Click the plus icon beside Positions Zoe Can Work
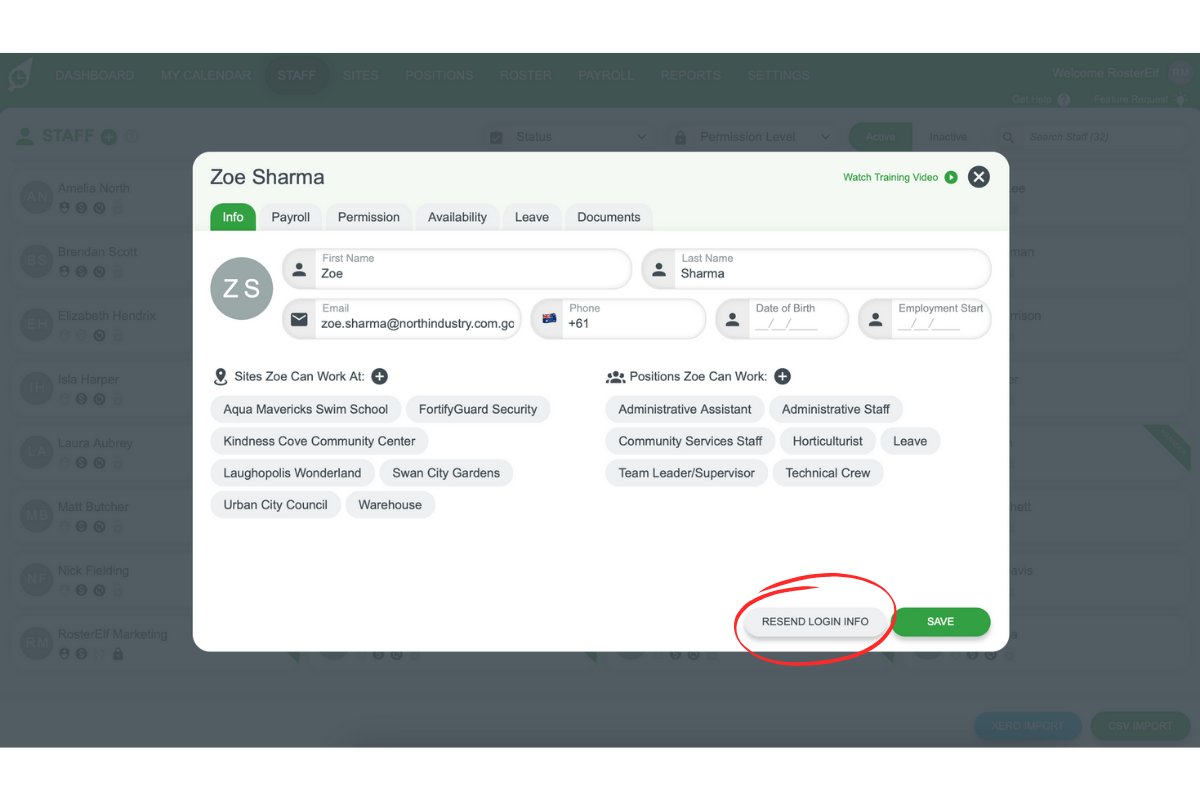The height and width of the screenshot is (800, 1200). [x=783, y=376]
